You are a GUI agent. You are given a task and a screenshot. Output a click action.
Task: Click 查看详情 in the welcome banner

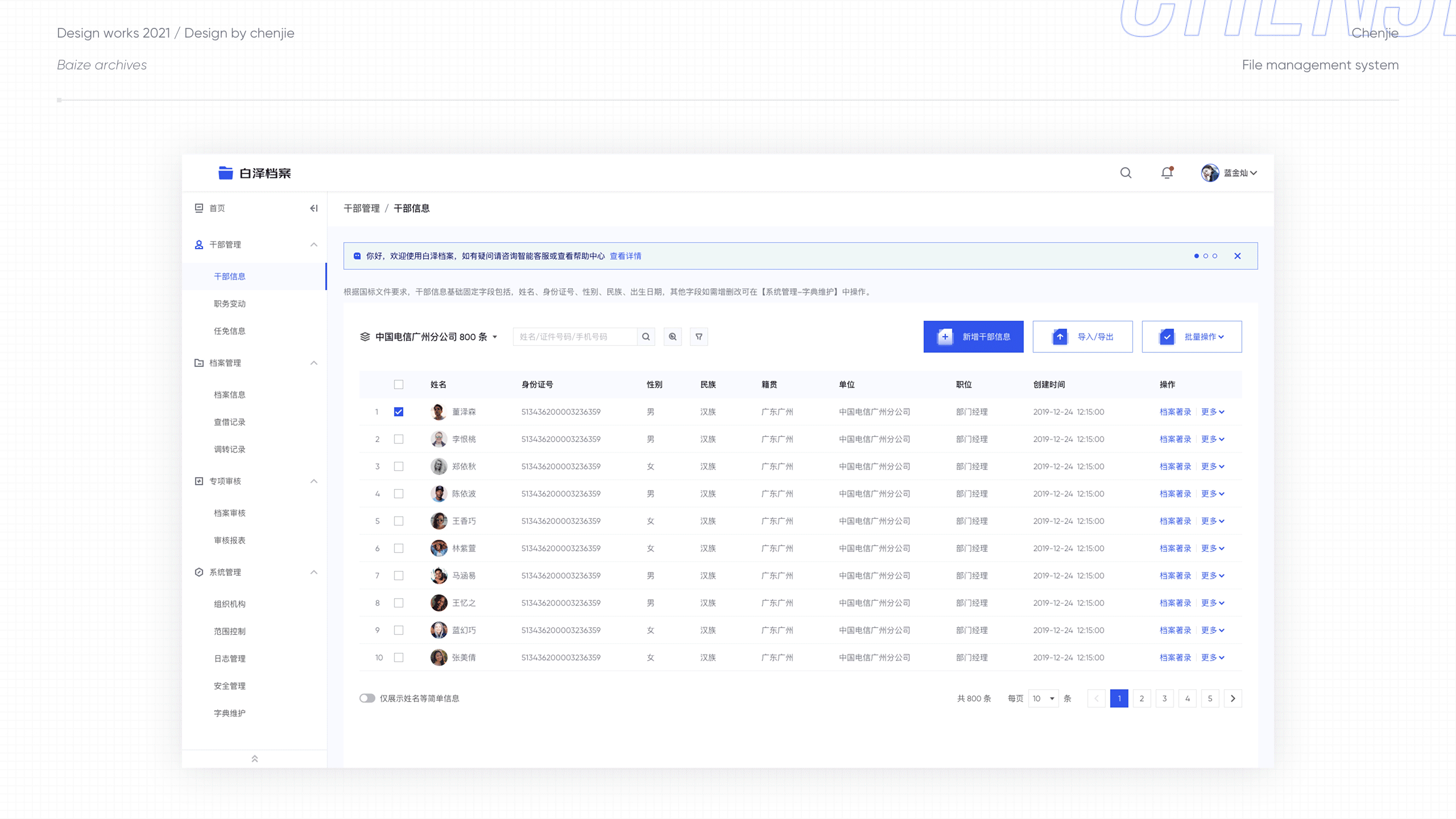pos(624,255)
